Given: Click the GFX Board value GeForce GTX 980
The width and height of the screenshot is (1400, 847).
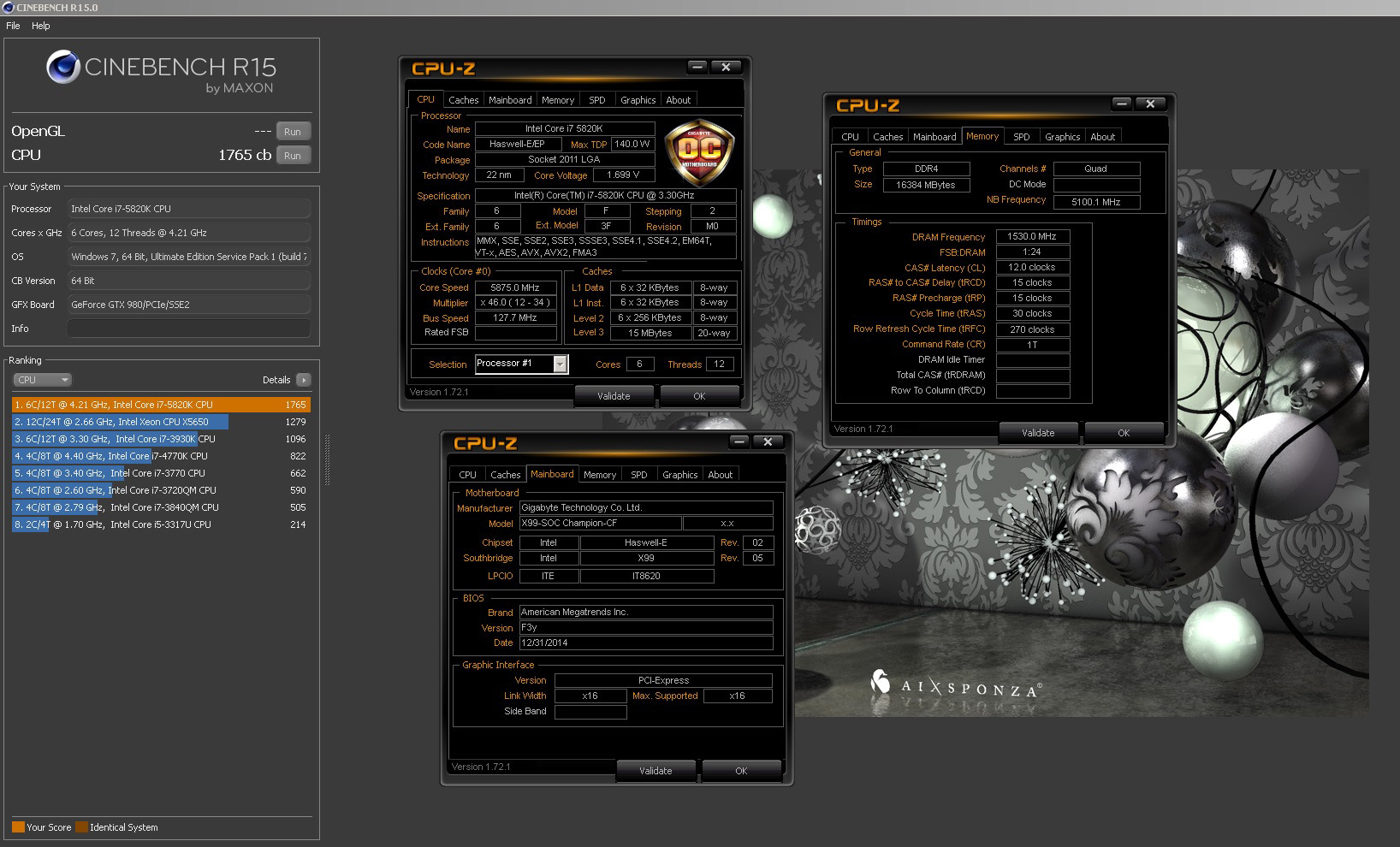Looking at the screenshot, I should tap(189, 305).
